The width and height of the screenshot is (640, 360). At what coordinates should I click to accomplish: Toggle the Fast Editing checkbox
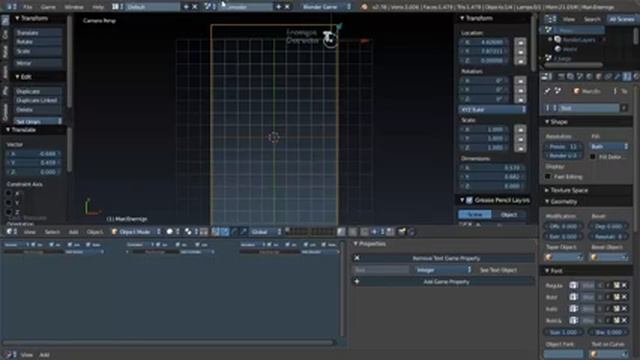click(x=548, y=177)
